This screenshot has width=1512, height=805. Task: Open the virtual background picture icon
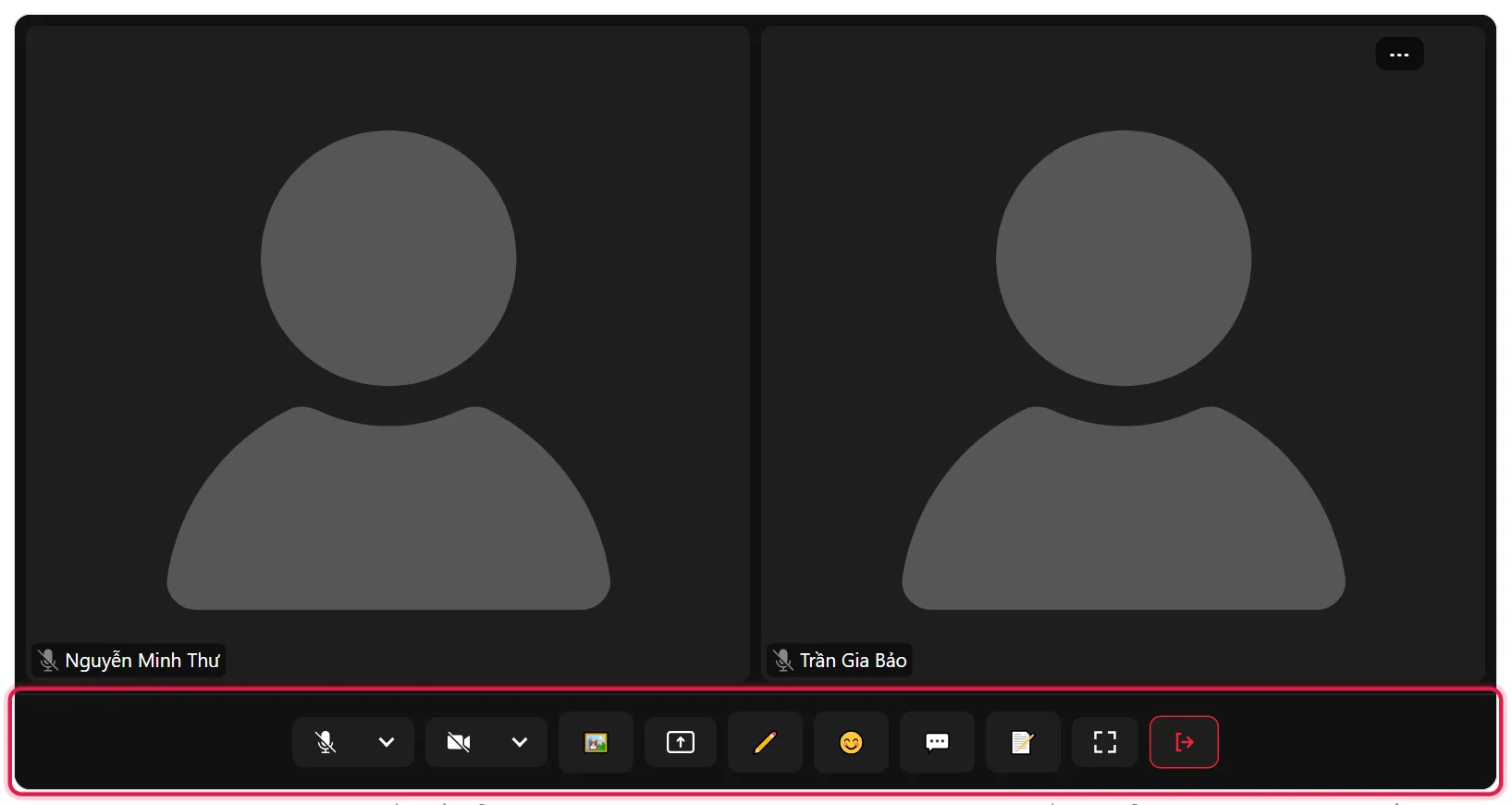point(596,742)
